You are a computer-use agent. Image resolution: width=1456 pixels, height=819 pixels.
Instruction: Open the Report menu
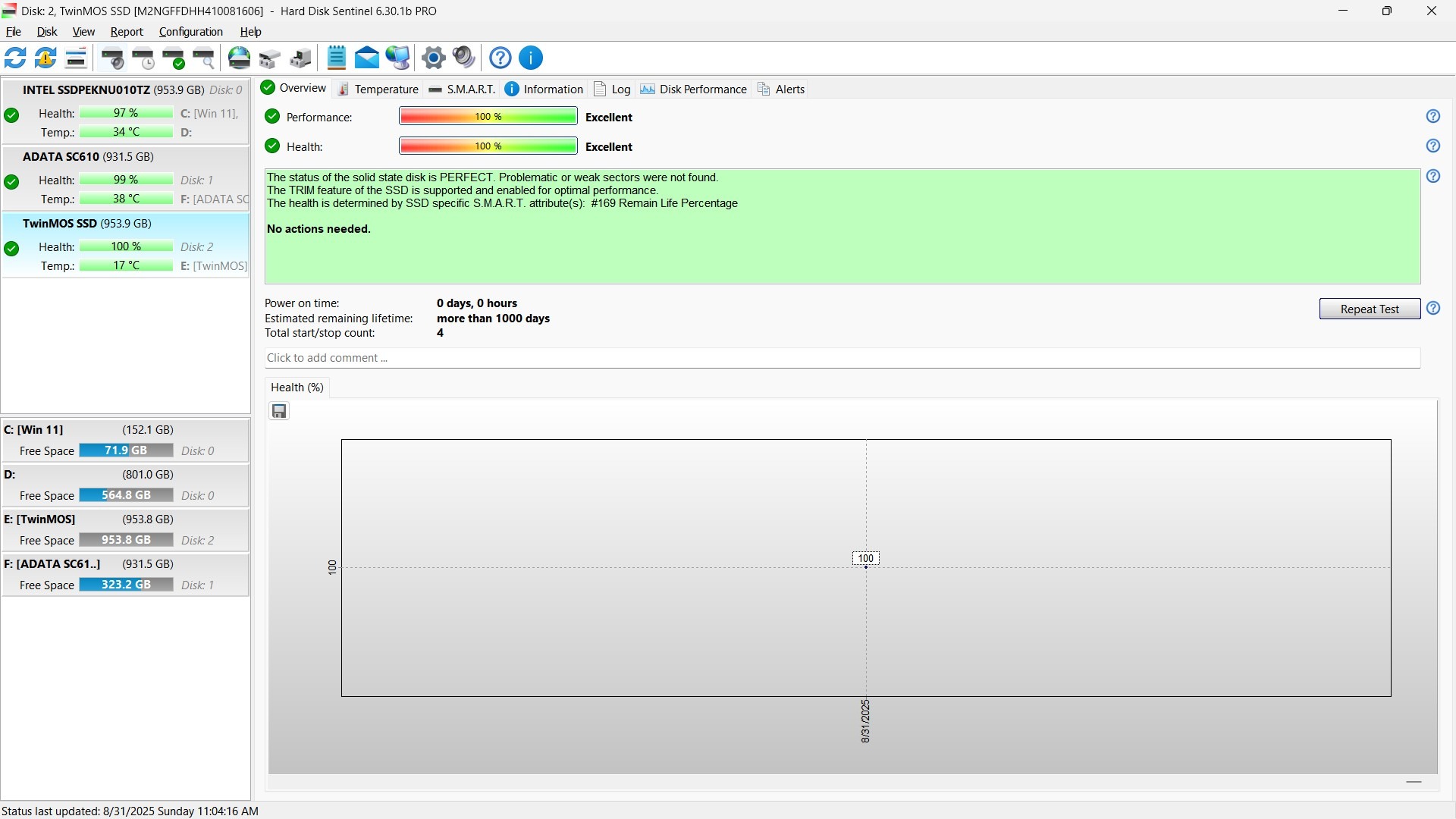[x=127, y=32]
